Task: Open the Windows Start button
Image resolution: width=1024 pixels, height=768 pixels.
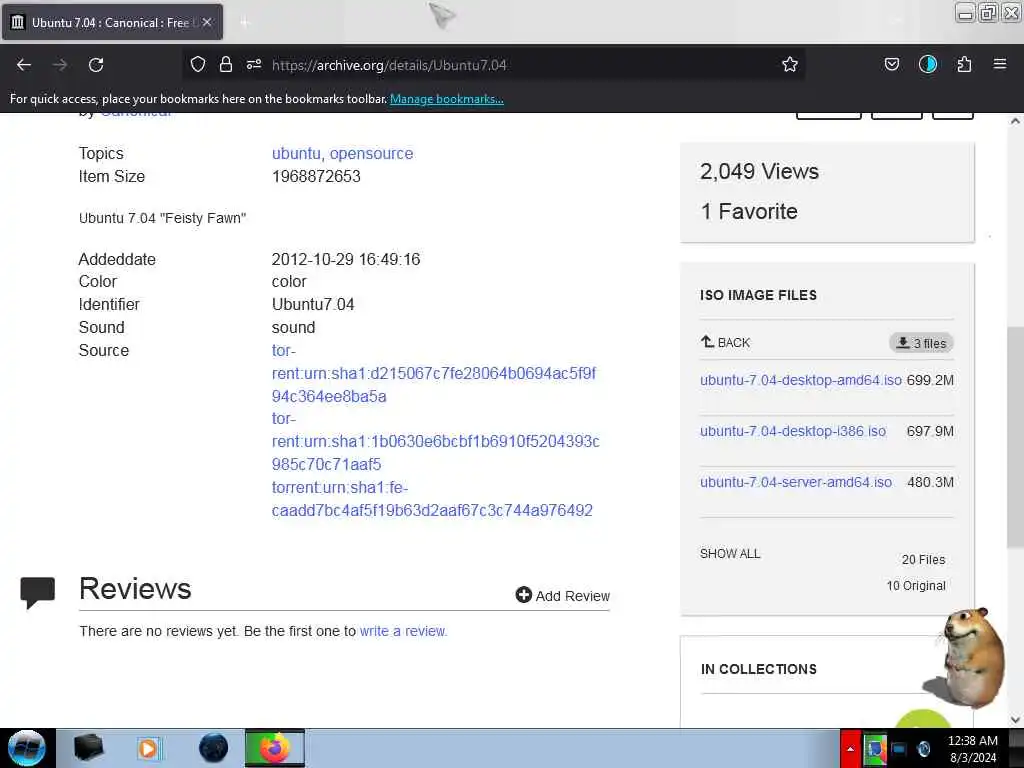Action: pos(27,748)
